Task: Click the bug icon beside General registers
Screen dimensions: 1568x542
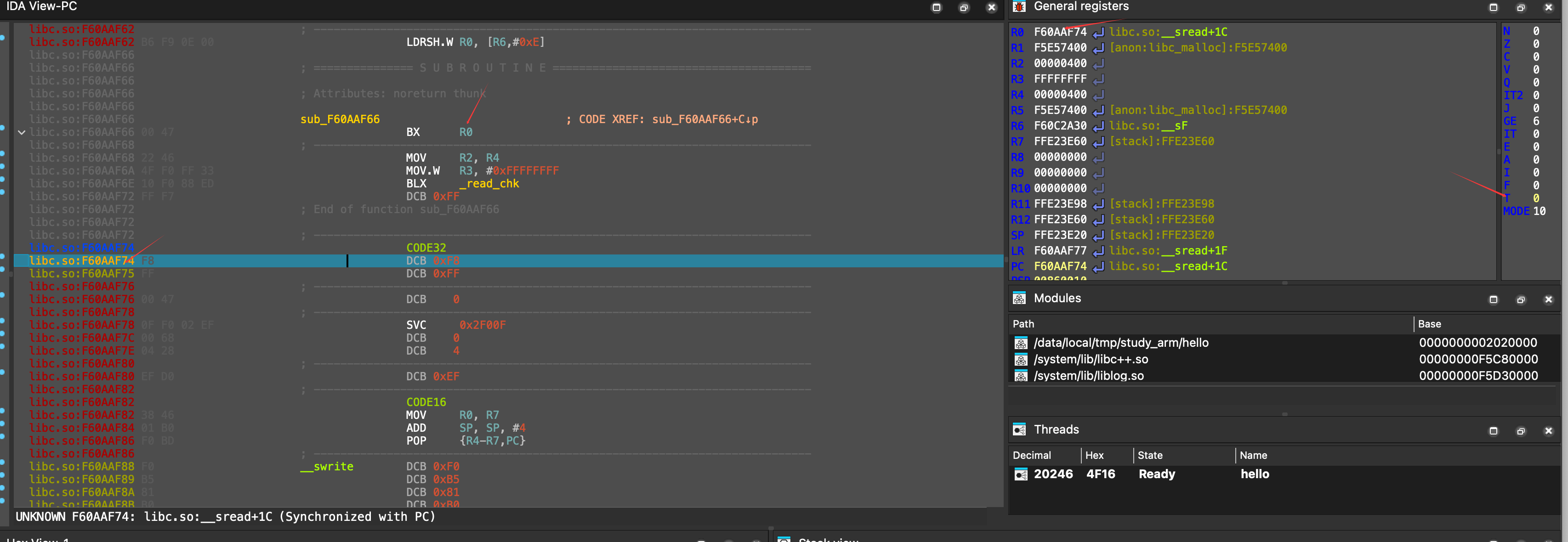Action: point(1019,7)
